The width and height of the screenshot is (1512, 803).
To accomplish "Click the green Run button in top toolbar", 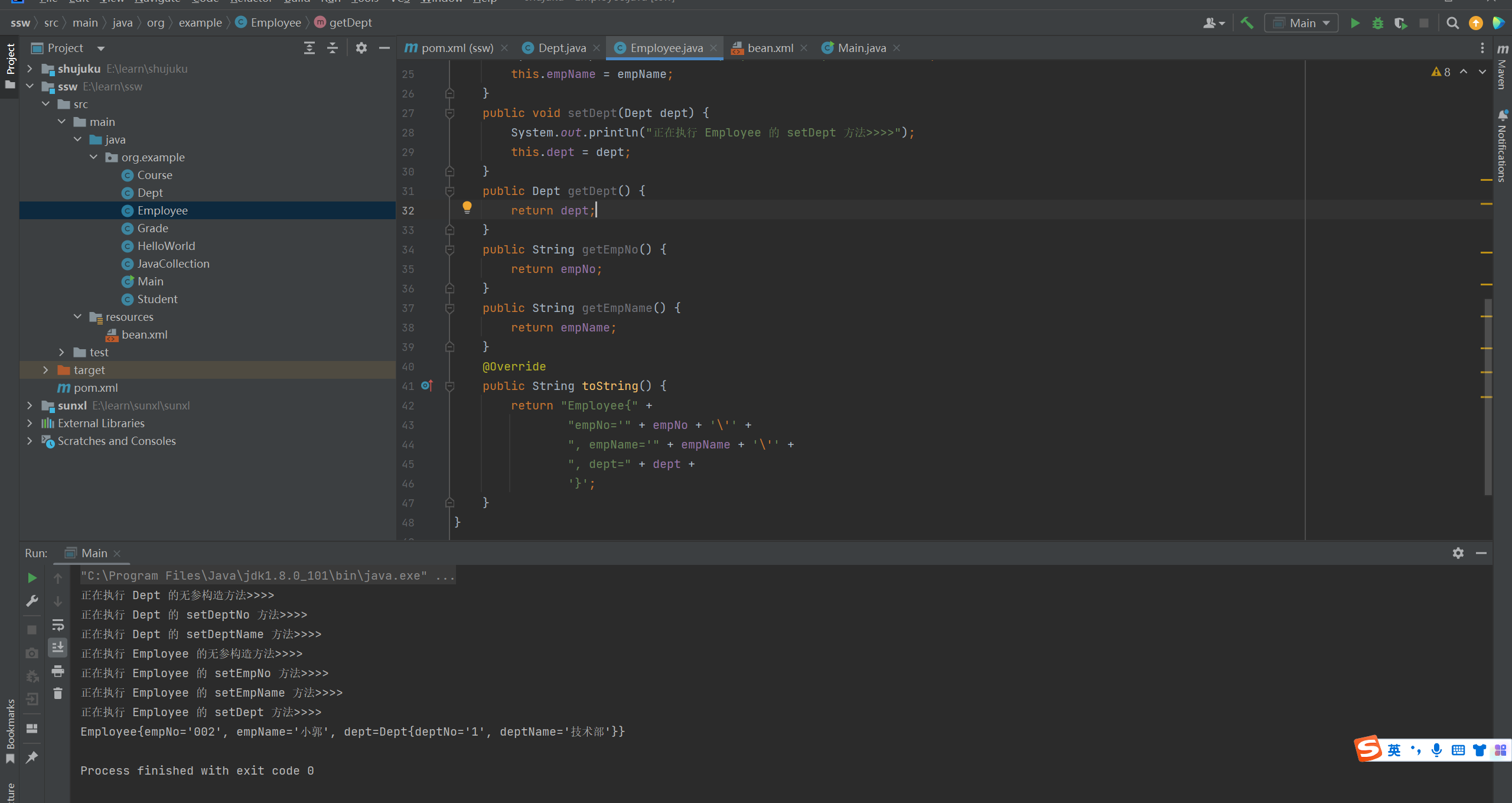I will point(1355,23).
